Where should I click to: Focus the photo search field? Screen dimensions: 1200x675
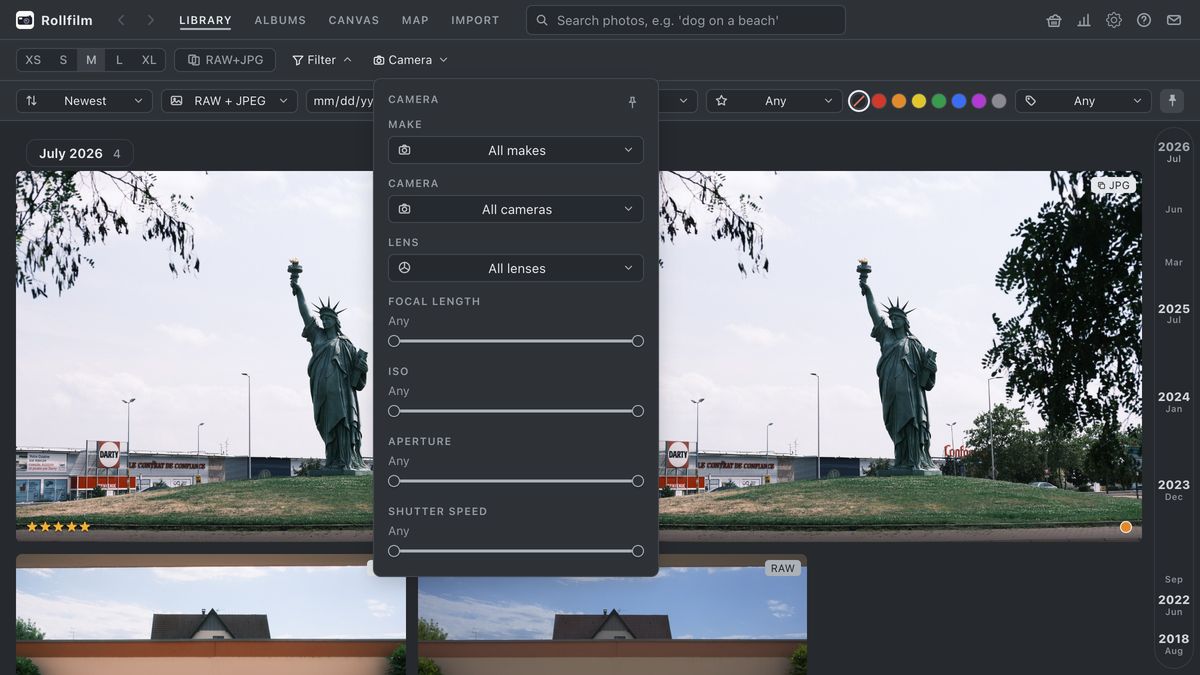pos(686,20)
